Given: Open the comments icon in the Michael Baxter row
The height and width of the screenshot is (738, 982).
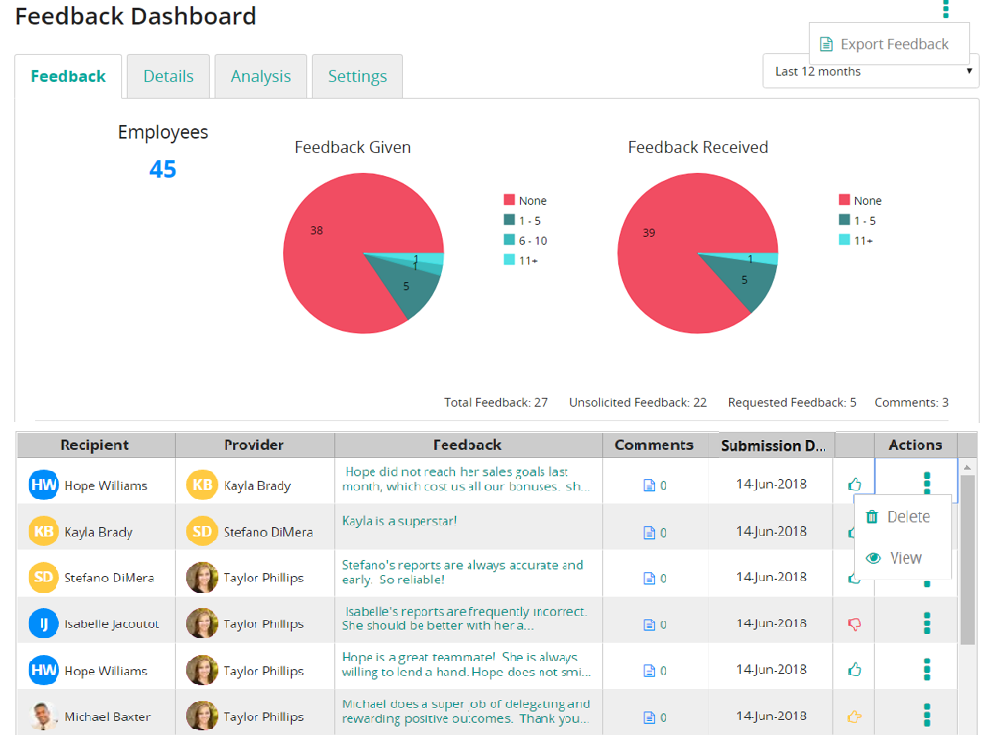Looking at the screenshot, I should [x=649, y=717].
